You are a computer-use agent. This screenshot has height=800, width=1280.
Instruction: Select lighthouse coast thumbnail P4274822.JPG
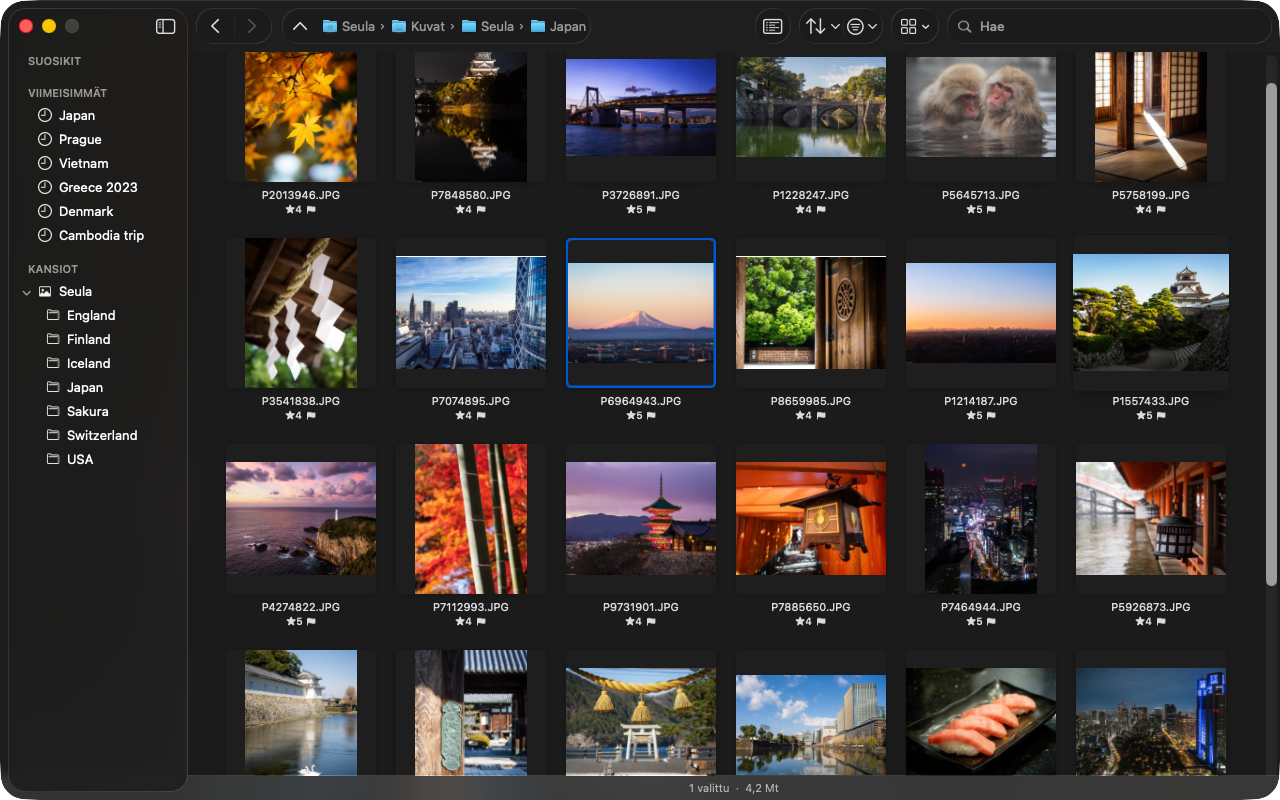coord(301,519)
